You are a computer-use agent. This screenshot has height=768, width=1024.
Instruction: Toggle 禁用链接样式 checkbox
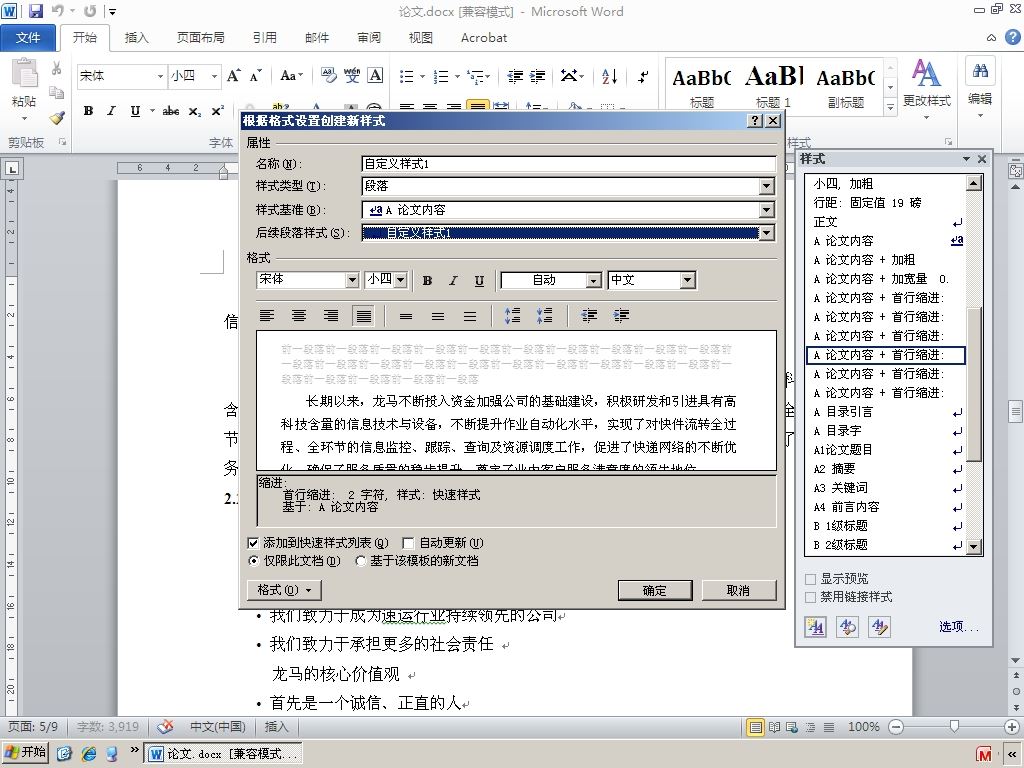pos(810,598)
